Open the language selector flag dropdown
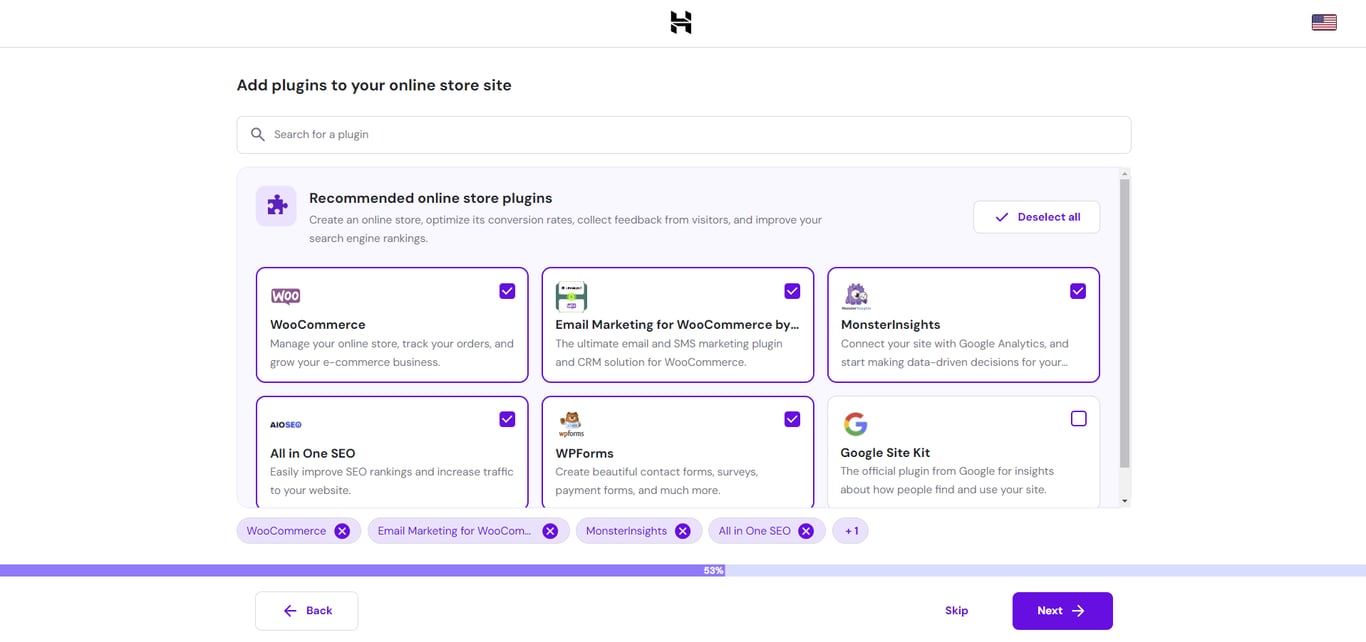Screen dimensions: 1366x642 click(x=1323, y=21)
